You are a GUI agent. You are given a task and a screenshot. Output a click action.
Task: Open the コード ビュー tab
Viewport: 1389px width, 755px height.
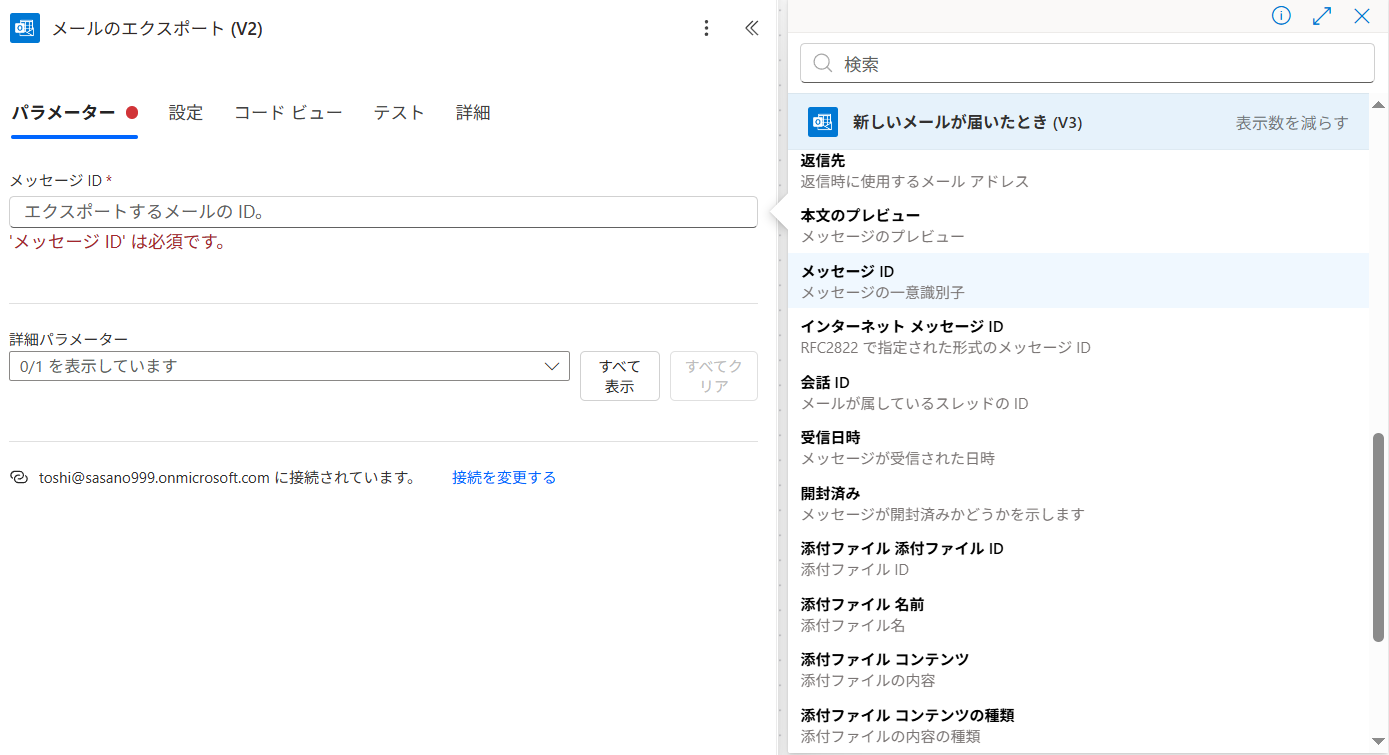pyautogui.click(x=288, y=113)
